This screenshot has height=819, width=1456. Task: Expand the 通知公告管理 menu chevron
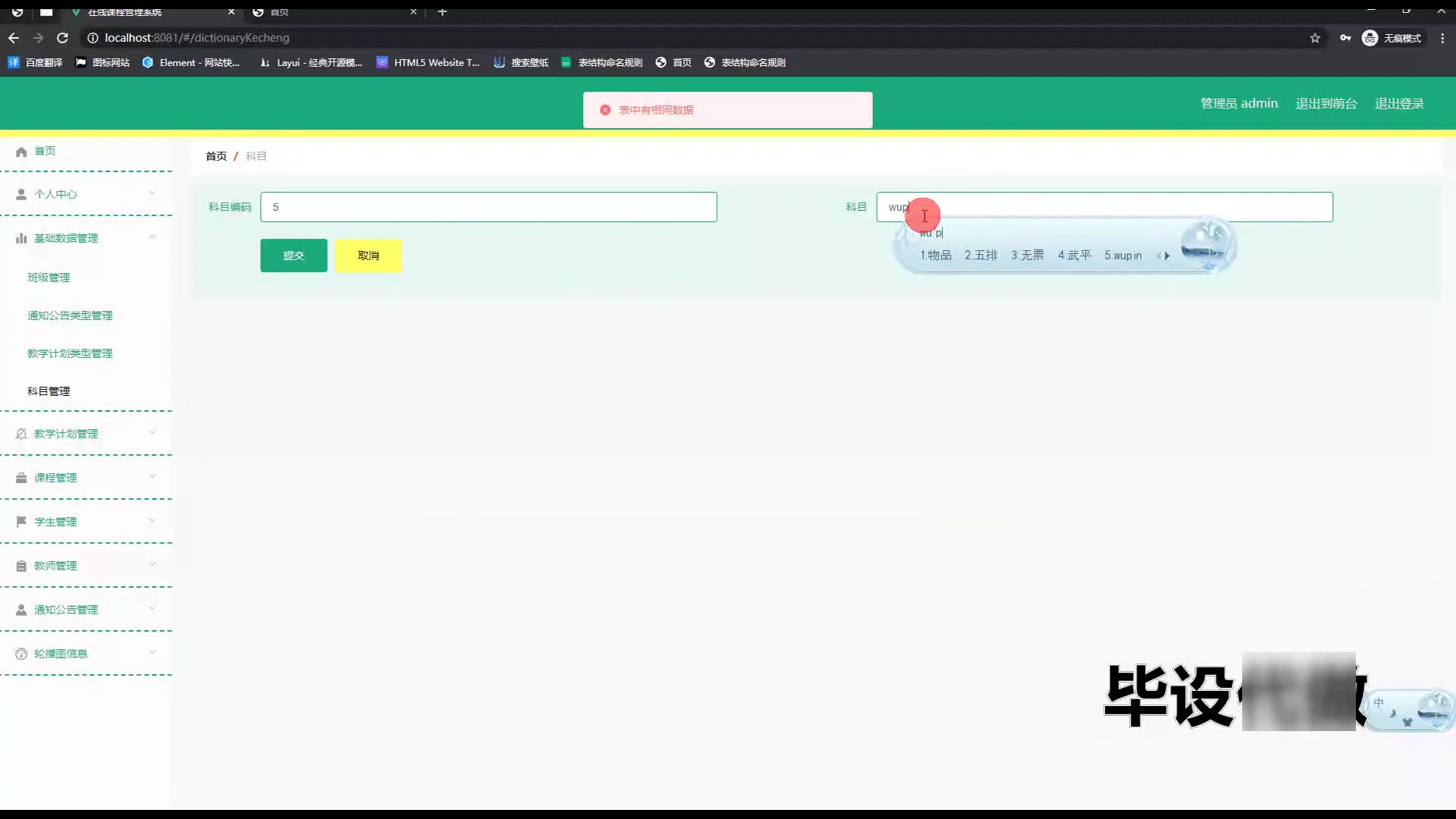coord(152,609)
